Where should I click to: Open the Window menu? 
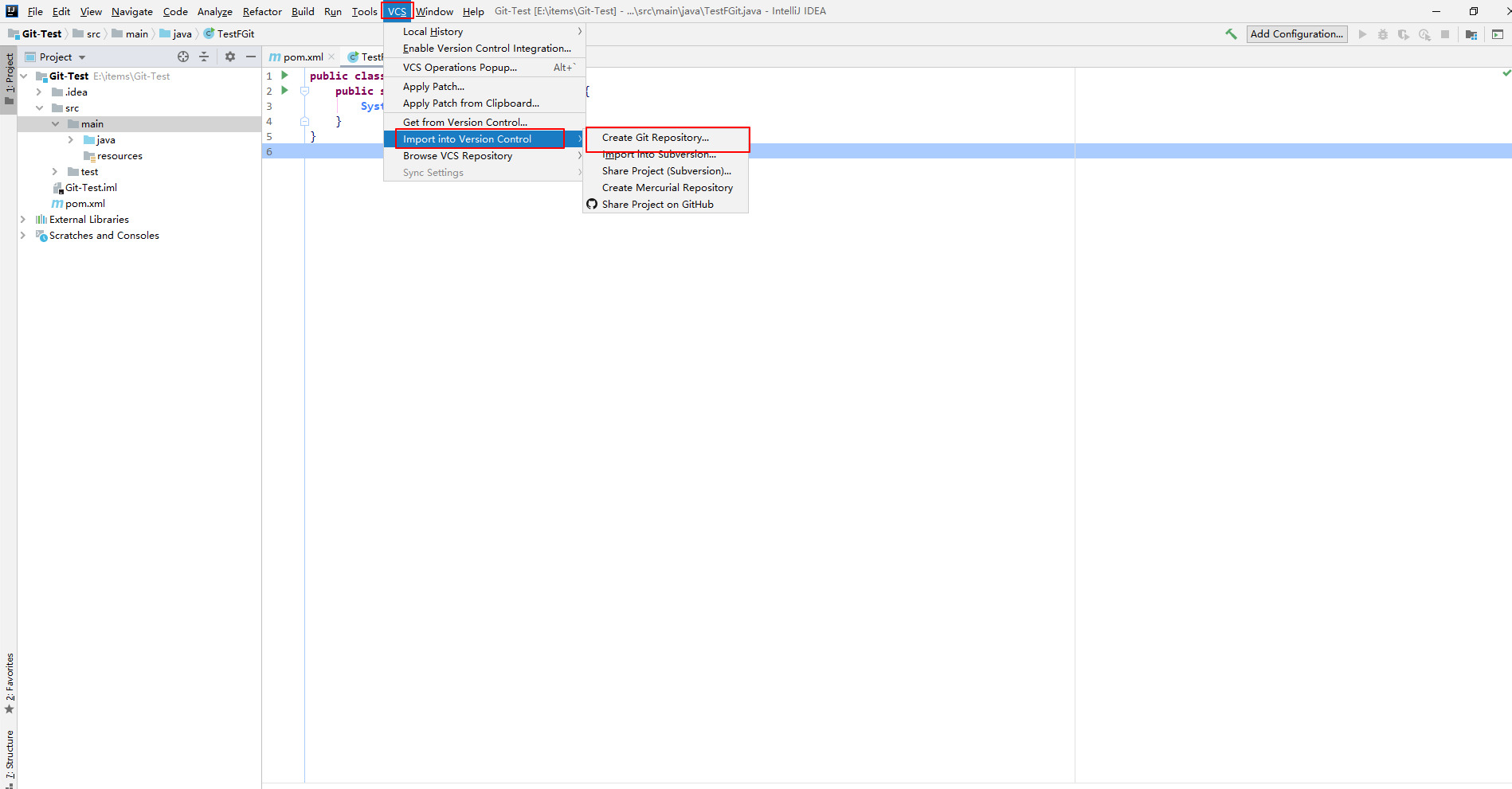[434, 11]
